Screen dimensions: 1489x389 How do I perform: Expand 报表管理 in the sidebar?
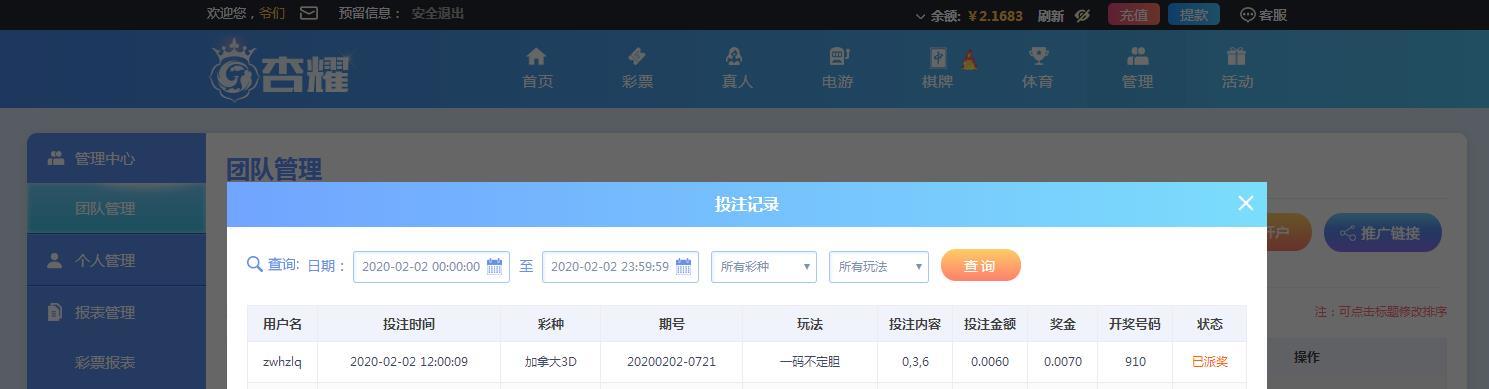click(x=116, y=313)
